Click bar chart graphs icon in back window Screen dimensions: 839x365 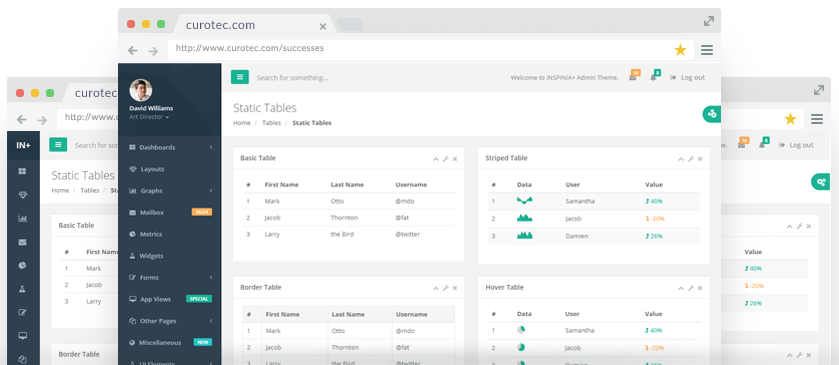[22, 218]
